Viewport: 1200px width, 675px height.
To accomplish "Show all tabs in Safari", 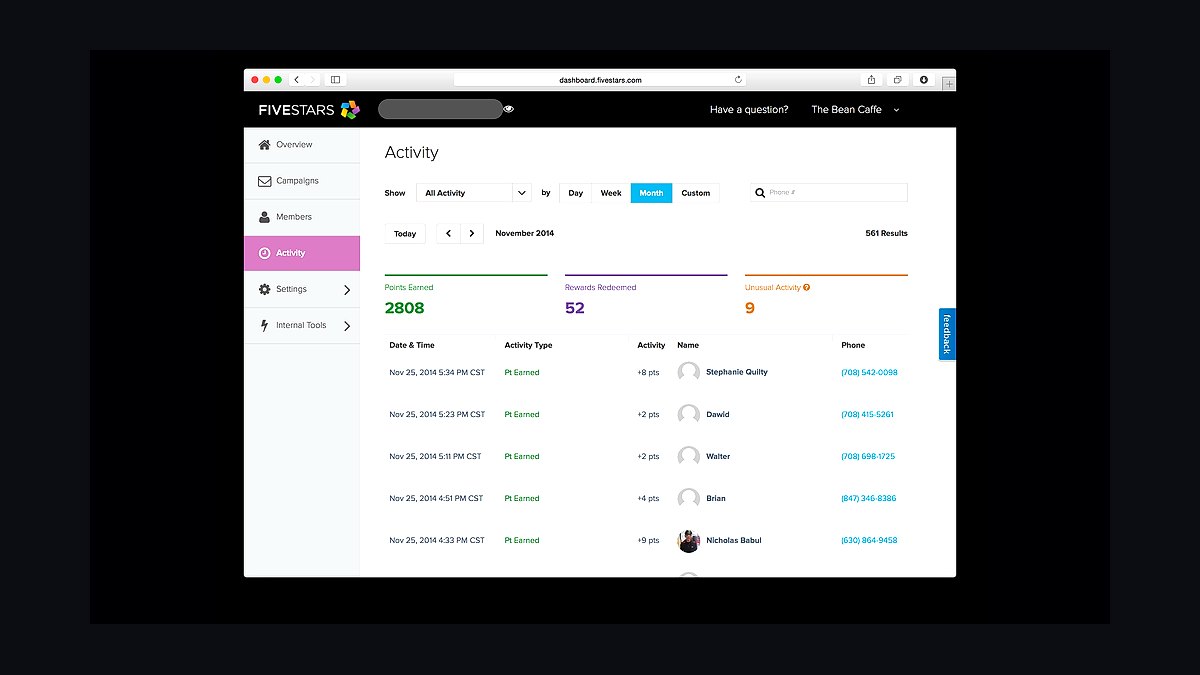I will pos(898,80).
